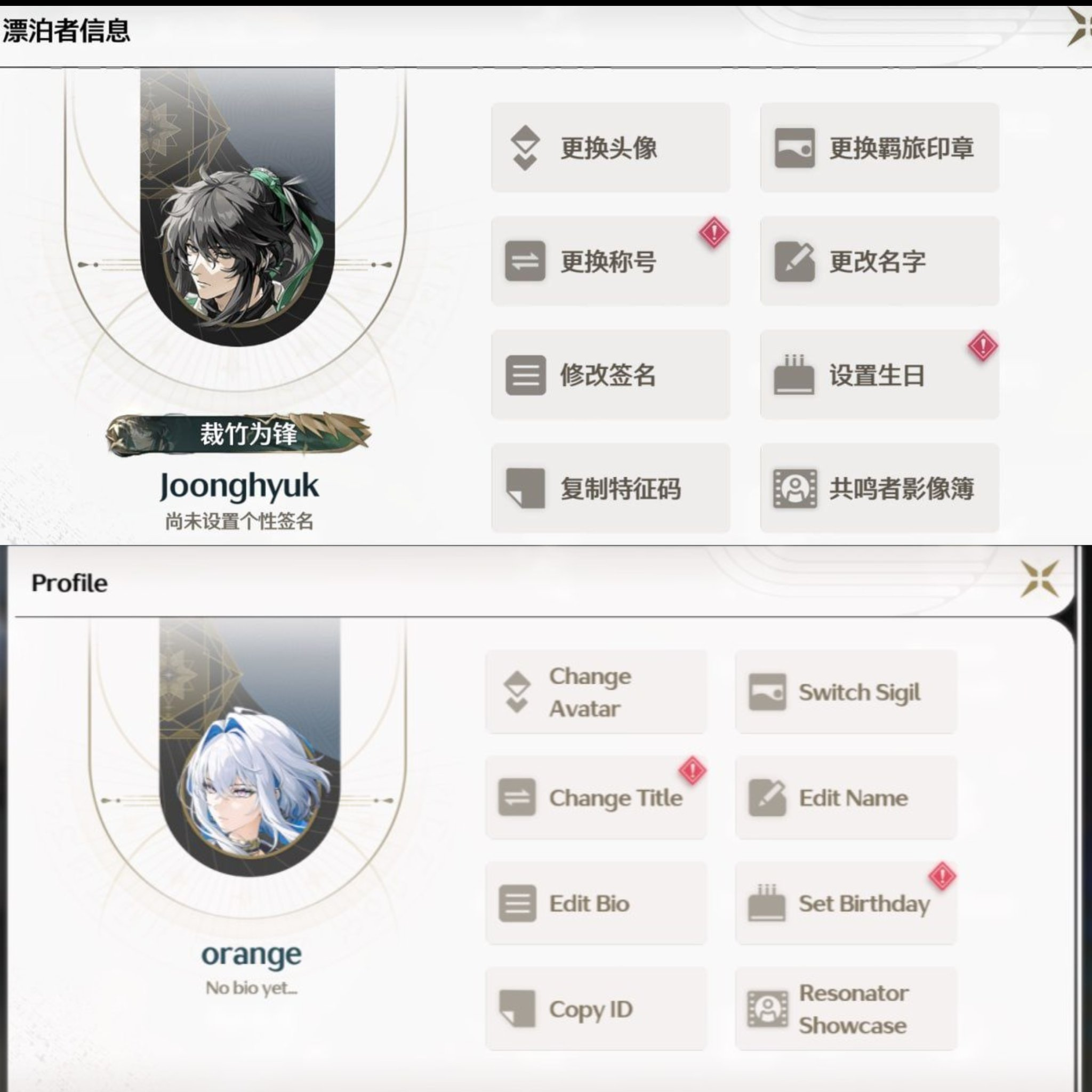Choose the 更改名字 button

click(879, 261)
